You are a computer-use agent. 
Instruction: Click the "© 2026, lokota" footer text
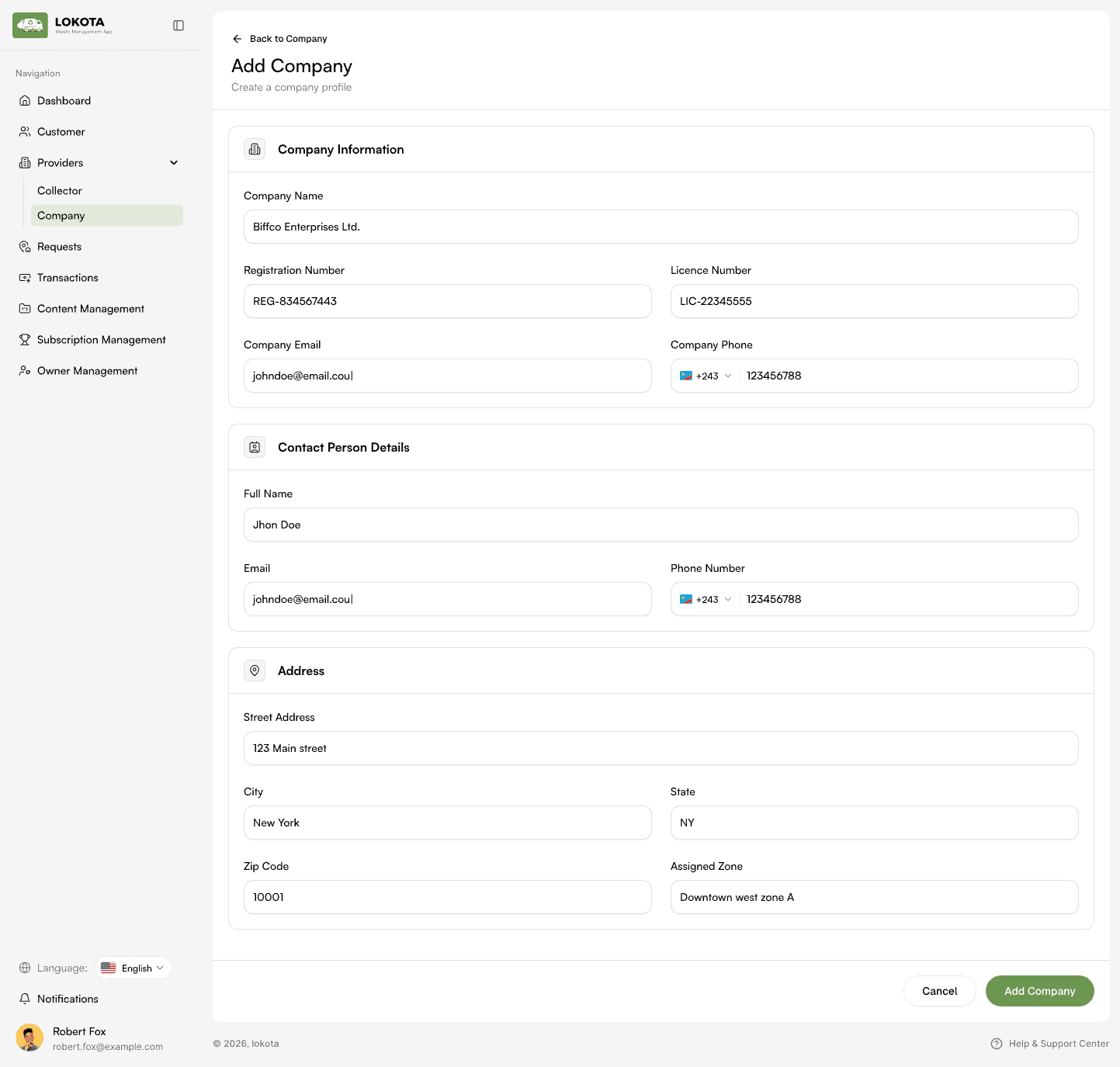coord(246,1044)
